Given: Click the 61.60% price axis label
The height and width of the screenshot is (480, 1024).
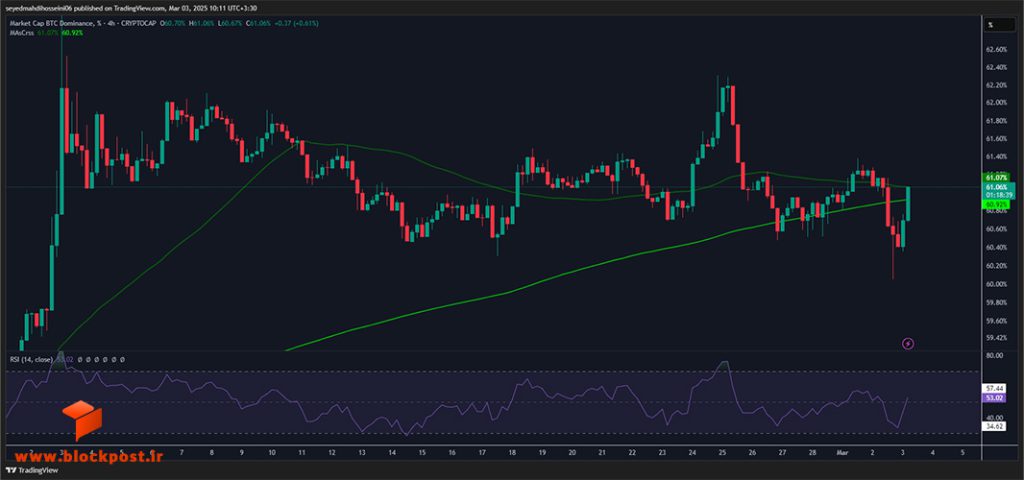Looking at the screenshot, I should [x=996, y=139].
